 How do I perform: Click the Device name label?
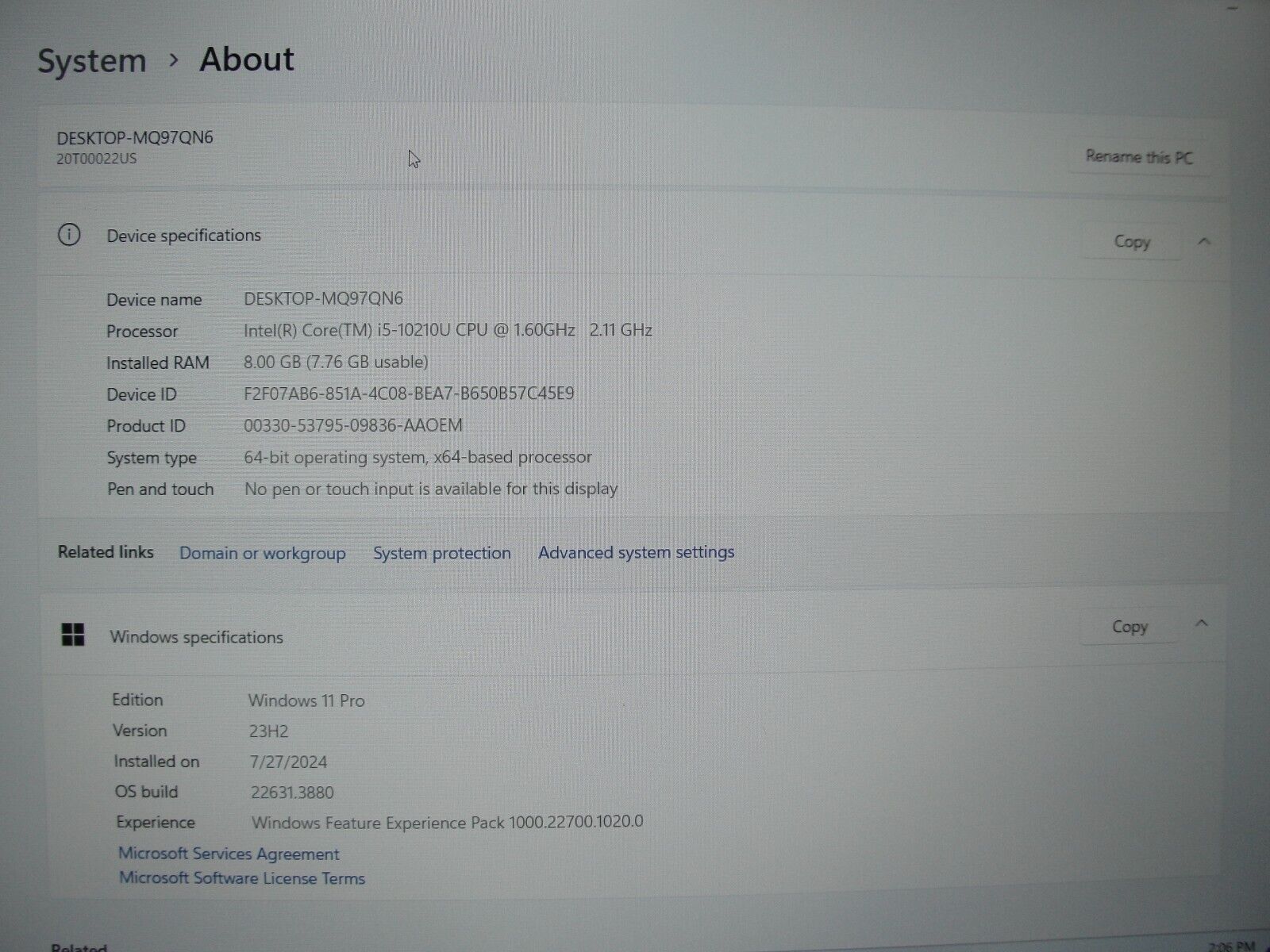point(154,300)
